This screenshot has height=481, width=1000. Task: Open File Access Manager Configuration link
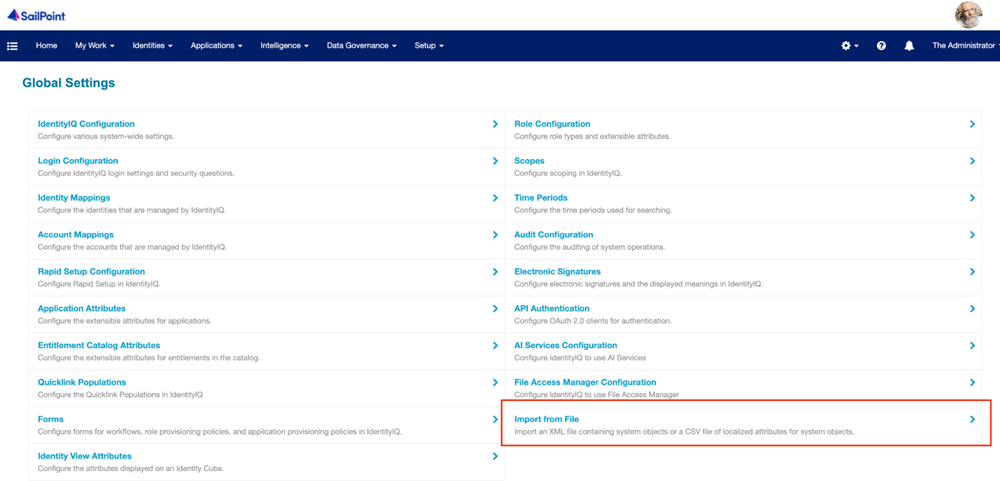pyautogui.click(x=585, y=382)
